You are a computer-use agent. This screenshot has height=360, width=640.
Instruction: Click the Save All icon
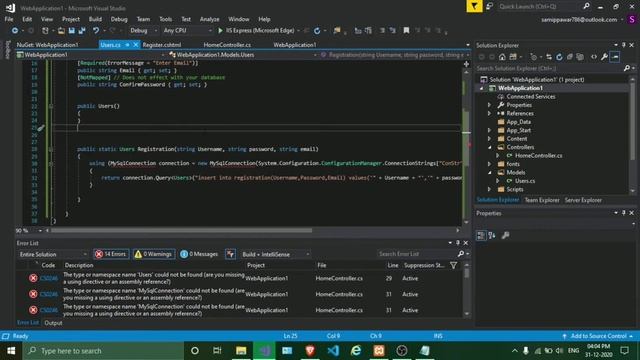(82, 31)
